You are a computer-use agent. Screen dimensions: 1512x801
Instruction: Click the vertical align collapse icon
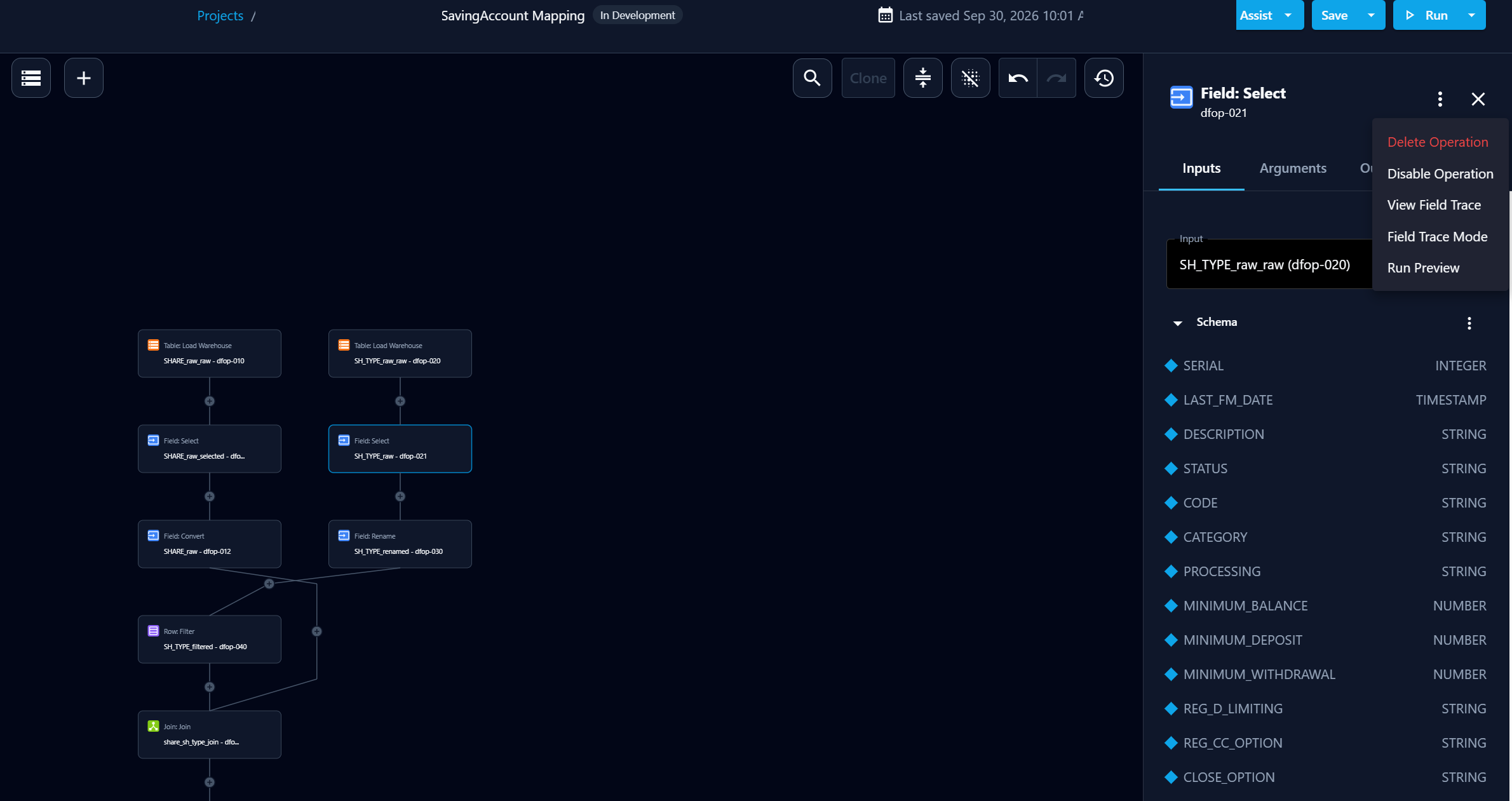(x=922, y=78)
